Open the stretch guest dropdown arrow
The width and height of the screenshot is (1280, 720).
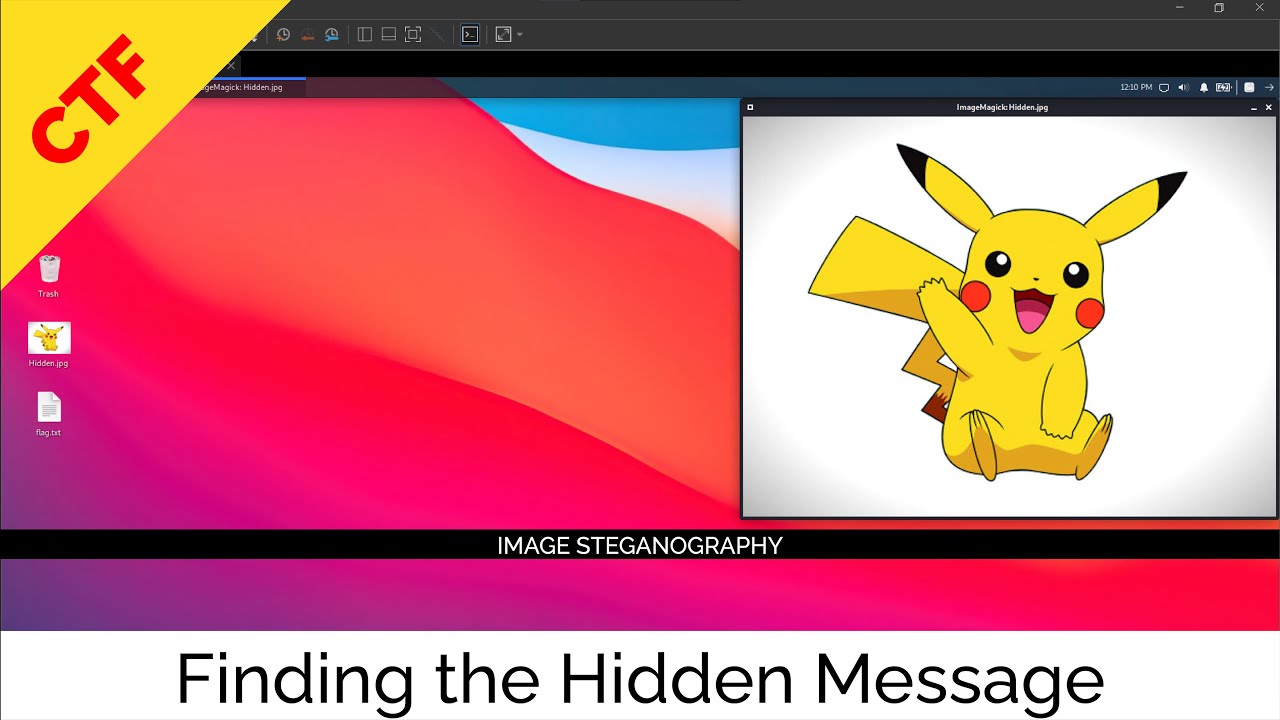click(520, 35)
